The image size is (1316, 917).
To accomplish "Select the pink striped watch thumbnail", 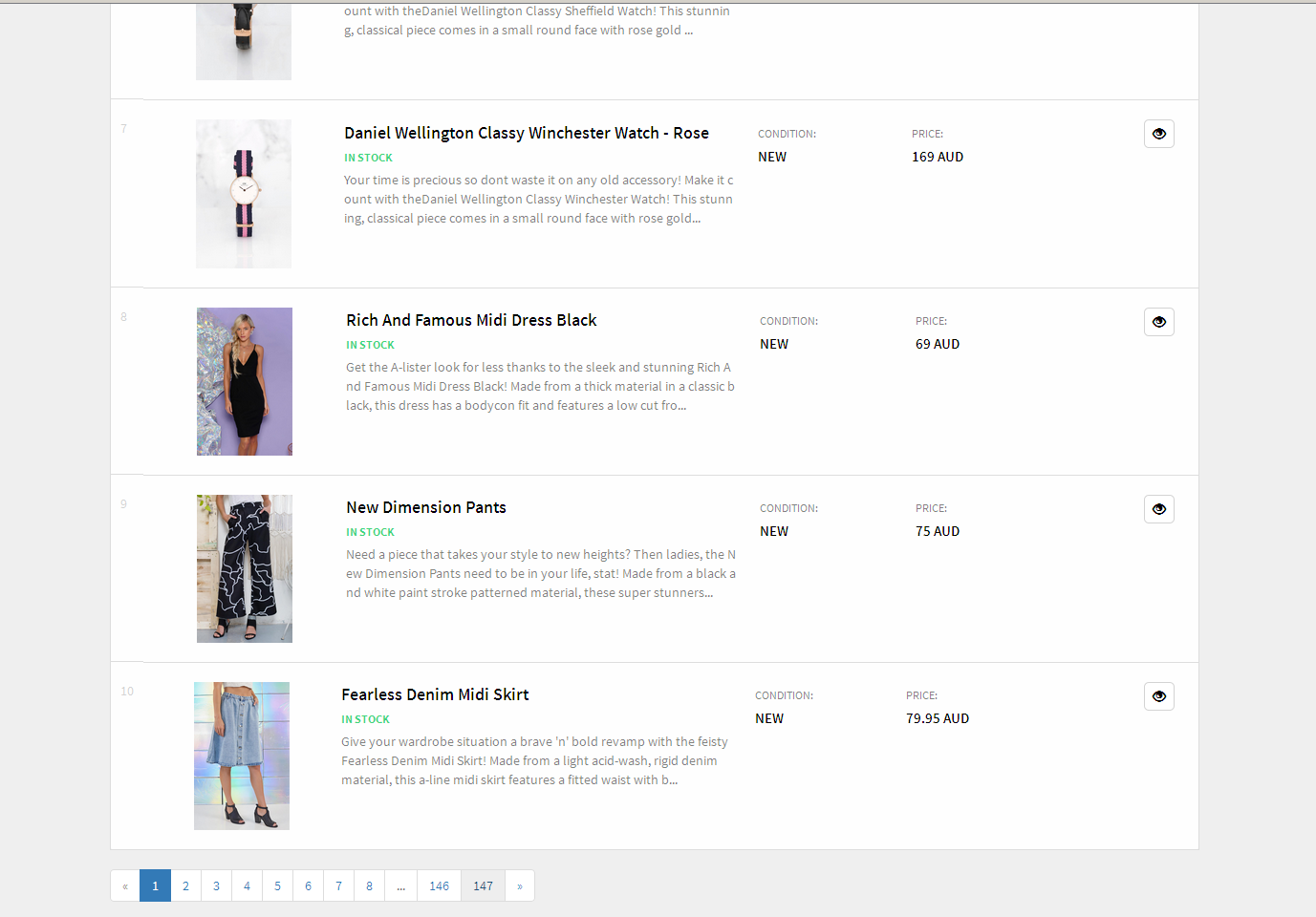I will 244,194.
